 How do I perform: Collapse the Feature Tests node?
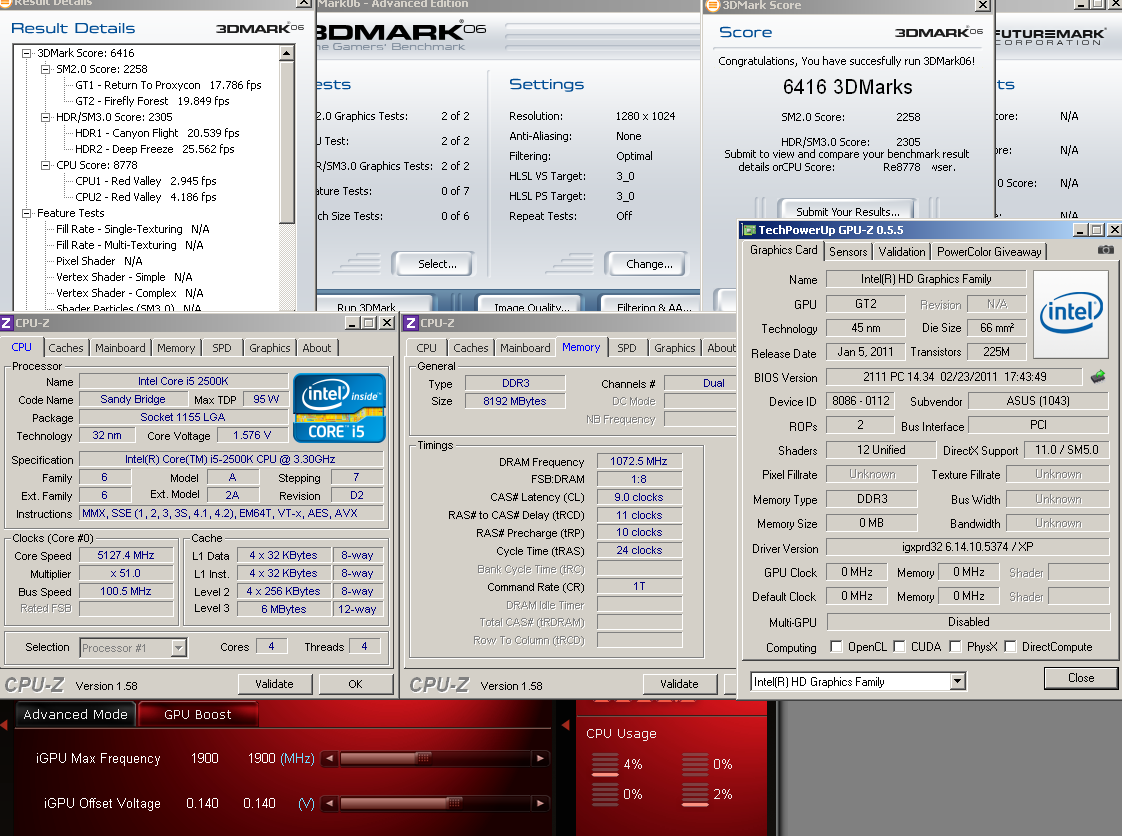point(26,213)
